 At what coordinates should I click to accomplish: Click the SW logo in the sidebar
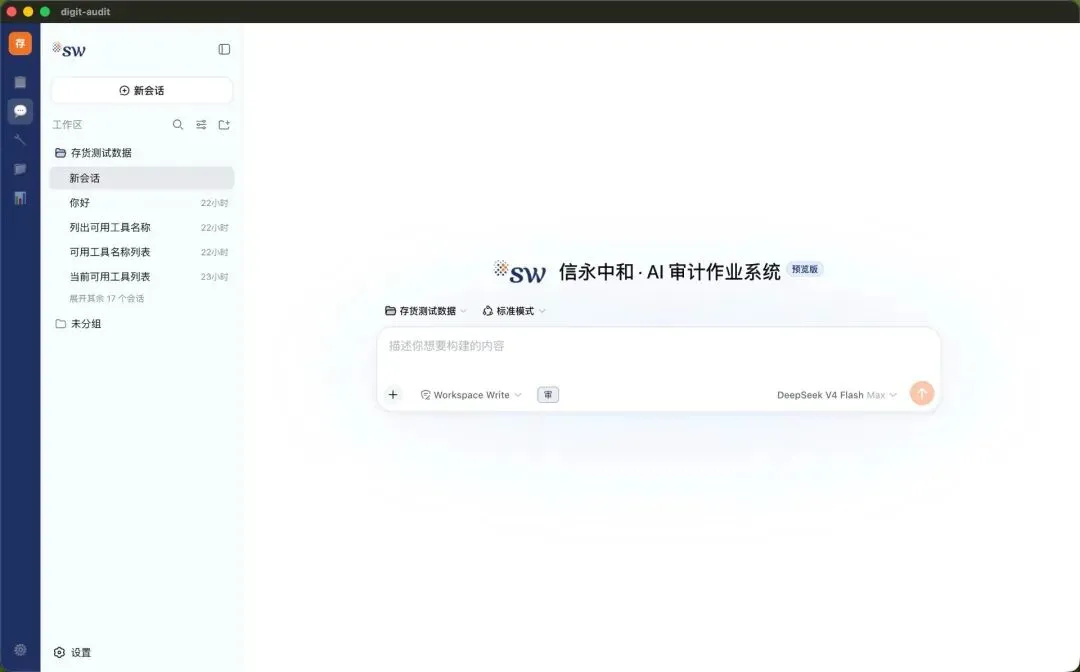tap(70, 50)
